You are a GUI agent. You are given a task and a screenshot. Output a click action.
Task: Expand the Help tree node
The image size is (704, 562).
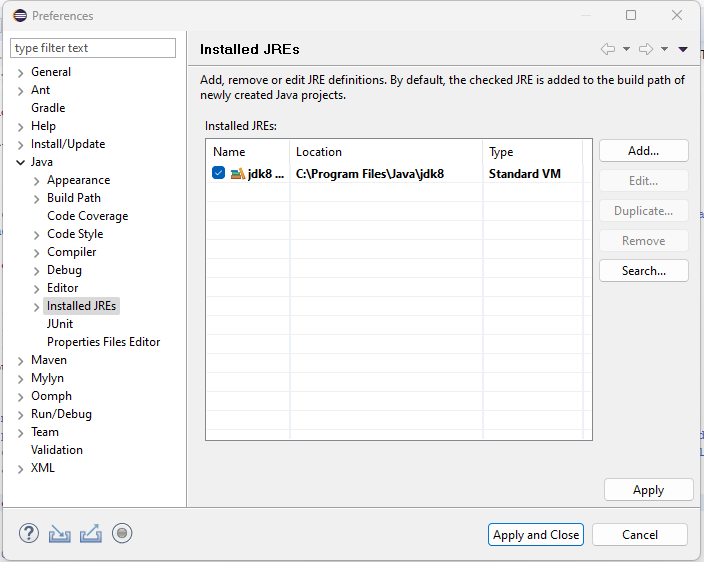tap(20, 127)
